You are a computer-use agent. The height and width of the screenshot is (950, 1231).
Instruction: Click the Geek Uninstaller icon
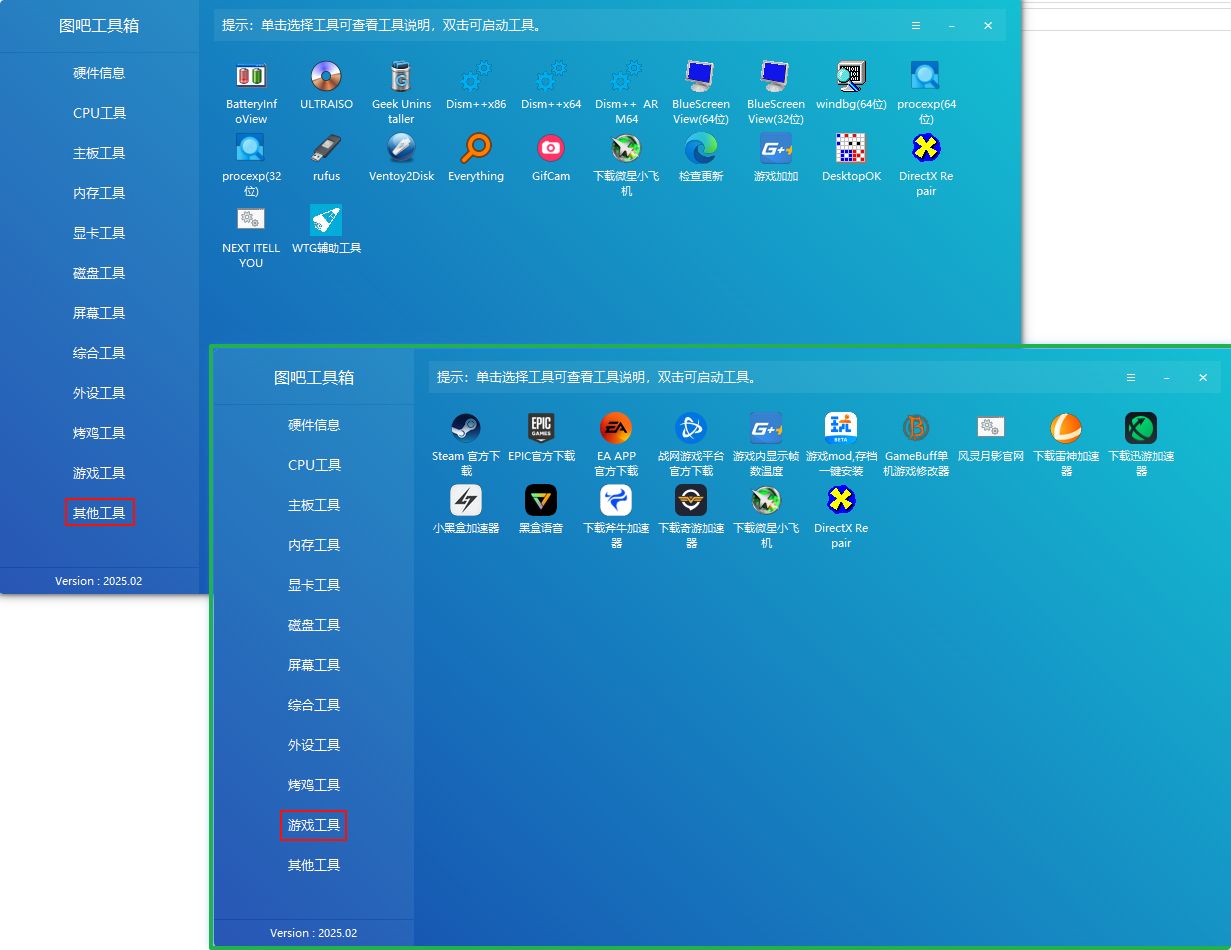pos(401,76)
